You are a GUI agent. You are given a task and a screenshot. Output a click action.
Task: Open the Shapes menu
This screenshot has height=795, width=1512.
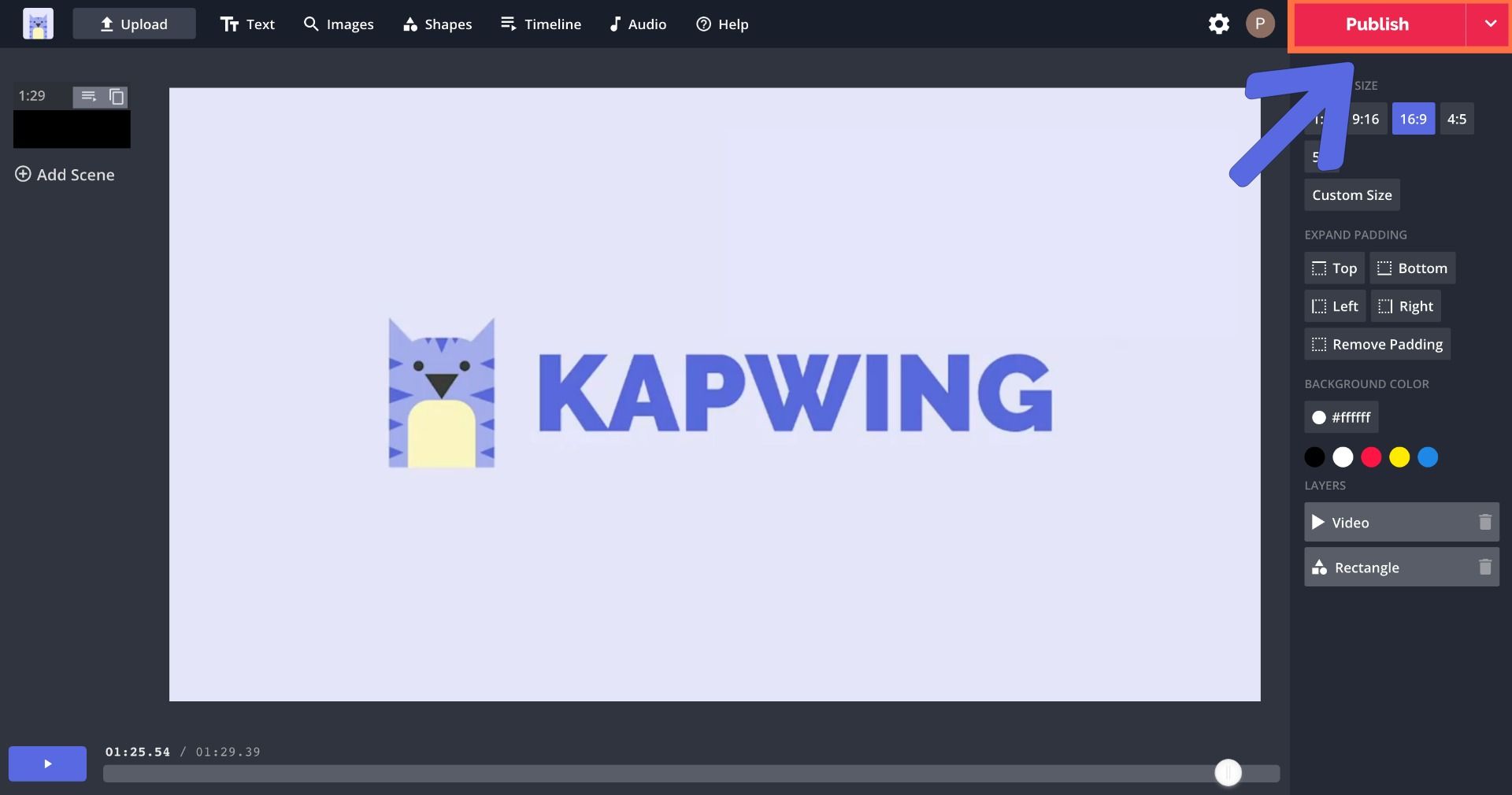coord(437,24)
